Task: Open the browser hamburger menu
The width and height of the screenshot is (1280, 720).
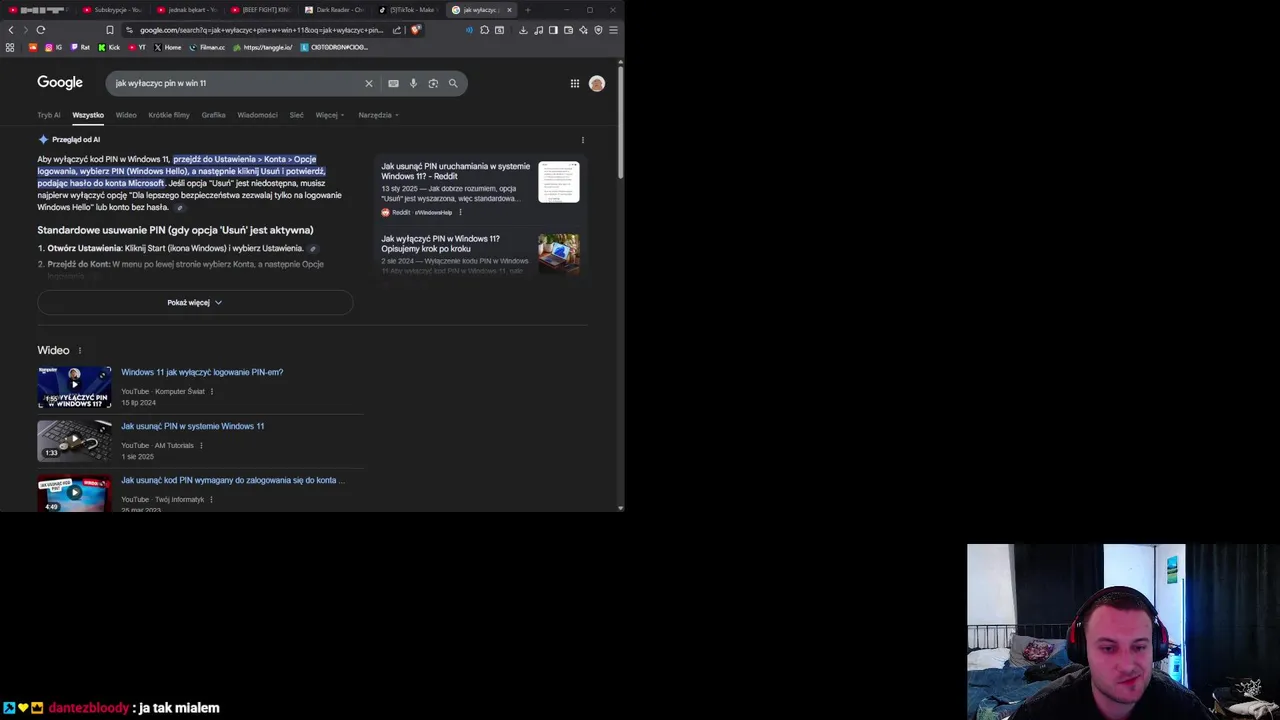Action: 613,30
